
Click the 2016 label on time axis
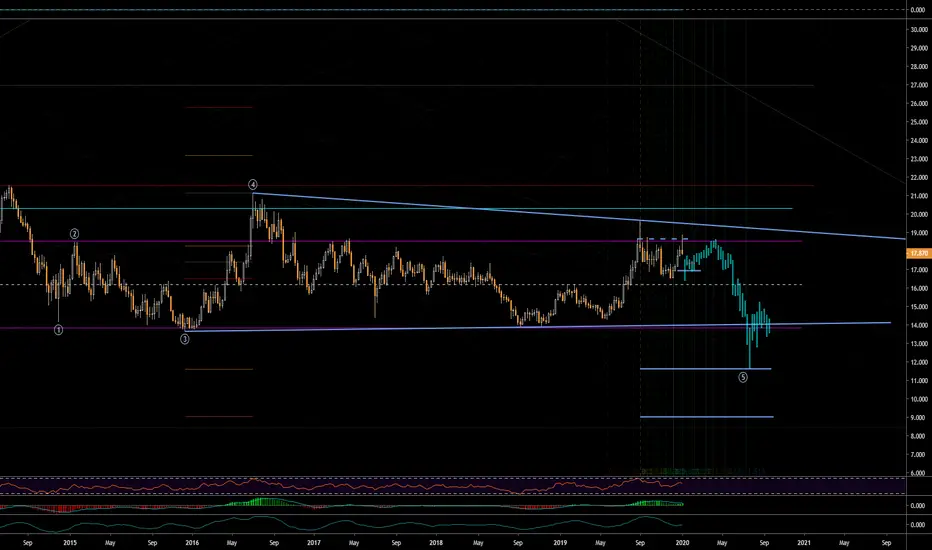coord(192,542)
